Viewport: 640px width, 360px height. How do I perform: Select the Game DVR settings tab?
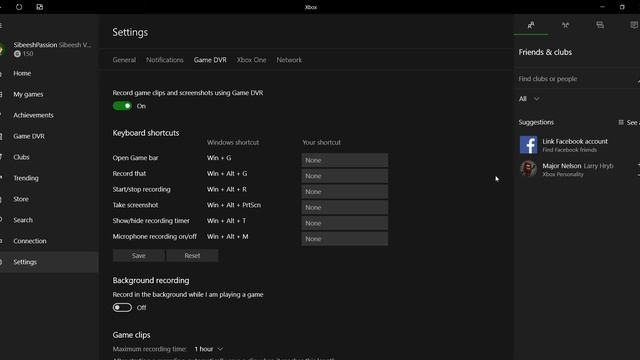point(210,60)
